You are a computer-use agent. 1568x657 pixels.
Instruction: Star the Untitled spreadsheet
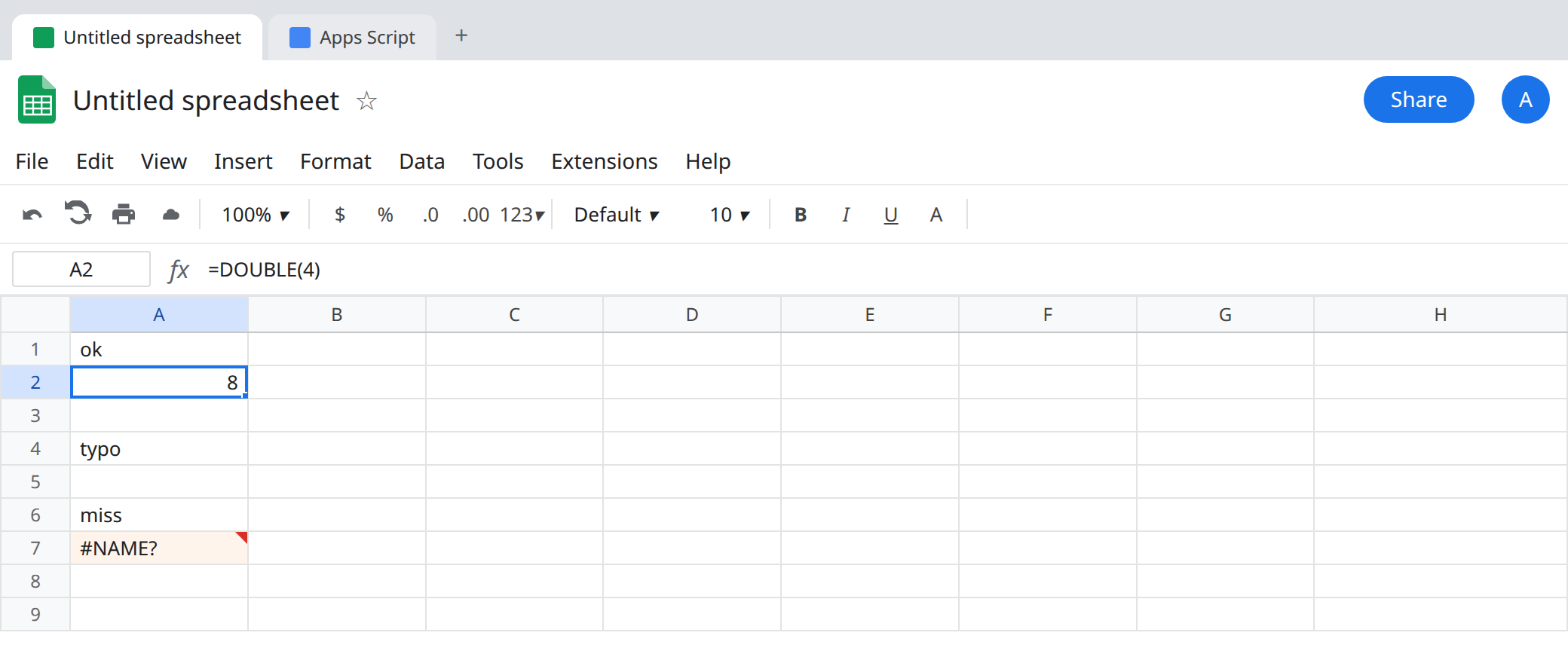pyautogui.click(x=366, y=100)
